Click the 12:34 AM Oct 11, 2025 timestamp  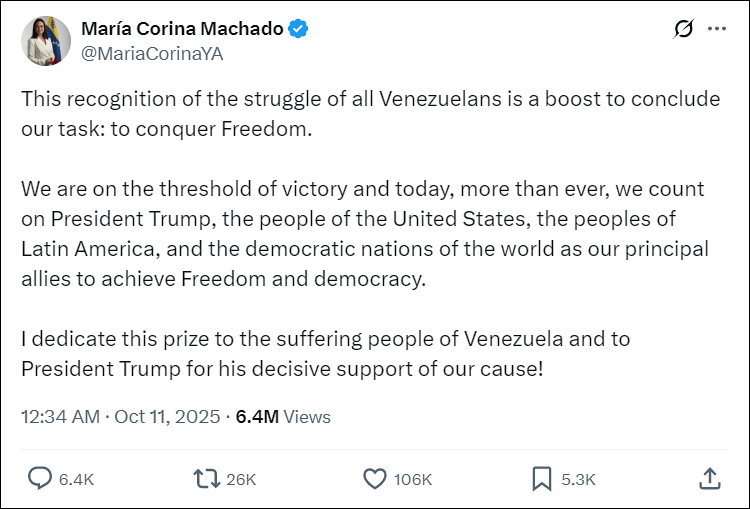[120, 416]
